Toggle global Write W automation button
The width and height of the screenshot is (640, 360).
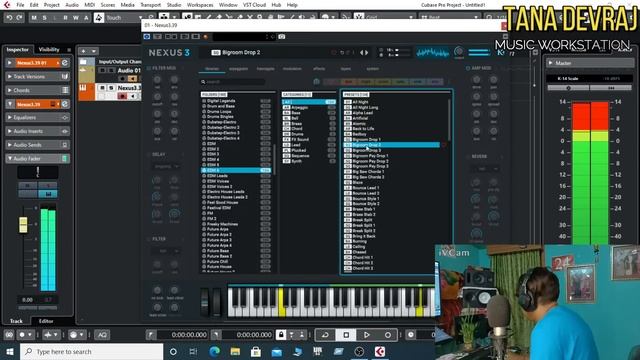76,18
